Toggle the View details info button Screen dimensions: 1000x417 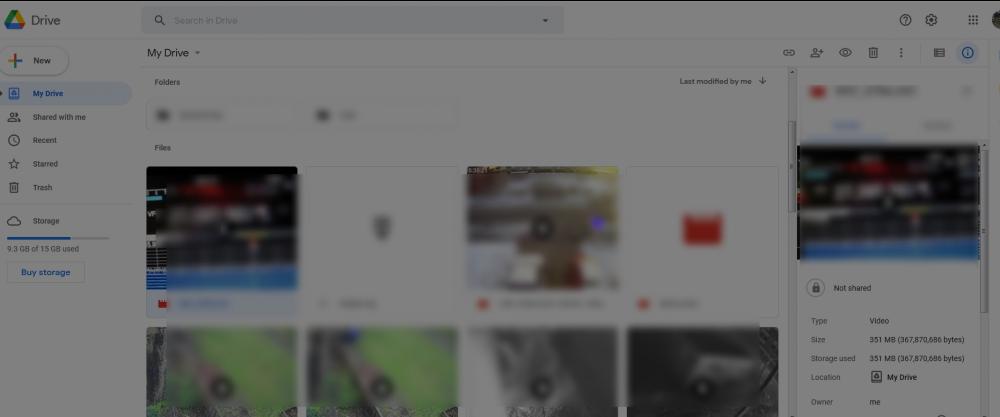point(967,53)
